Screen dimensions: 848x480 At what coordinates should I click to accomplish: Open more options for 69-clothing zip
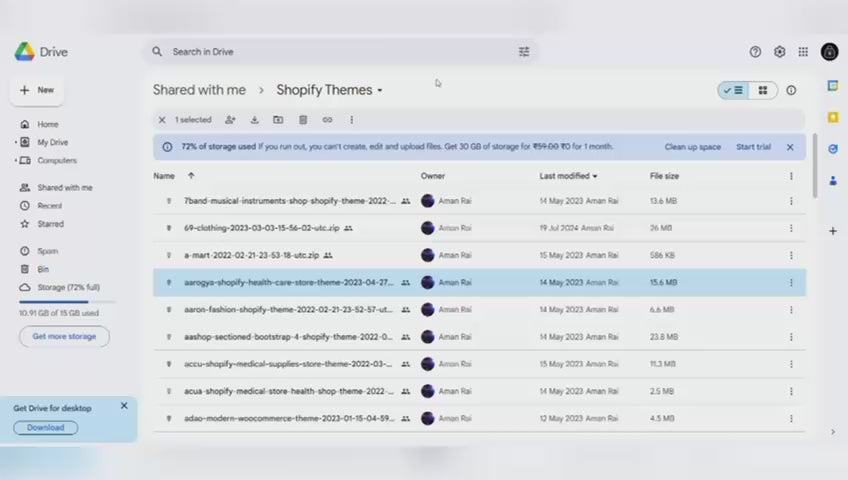click(791, 228)
